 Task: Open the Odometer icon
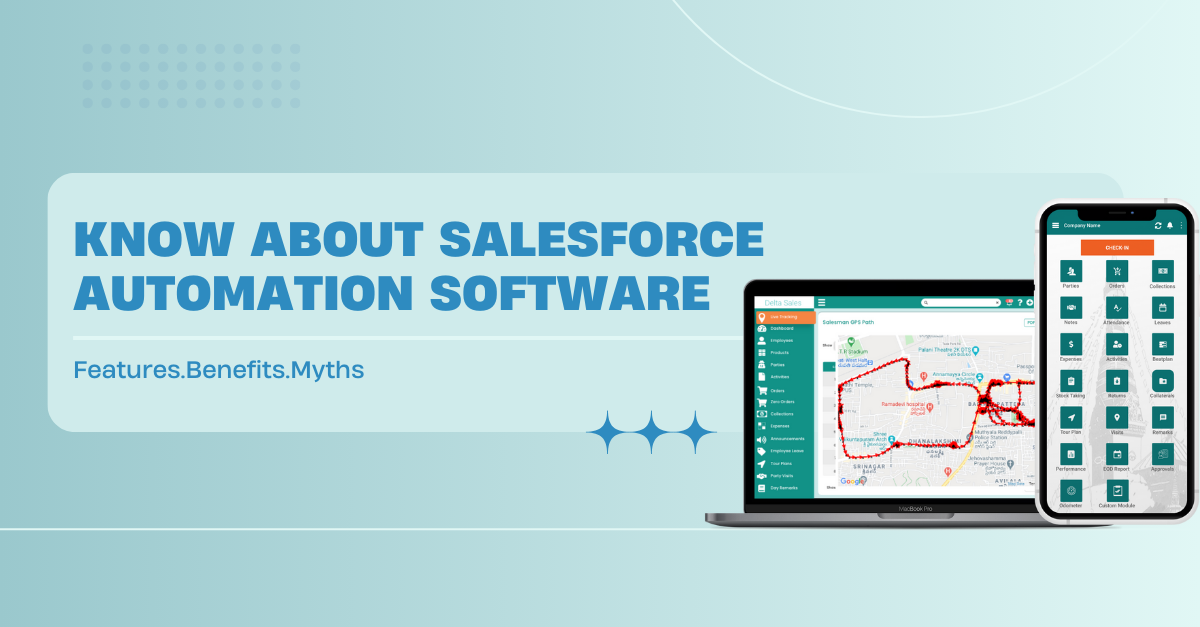(1071, 490)
